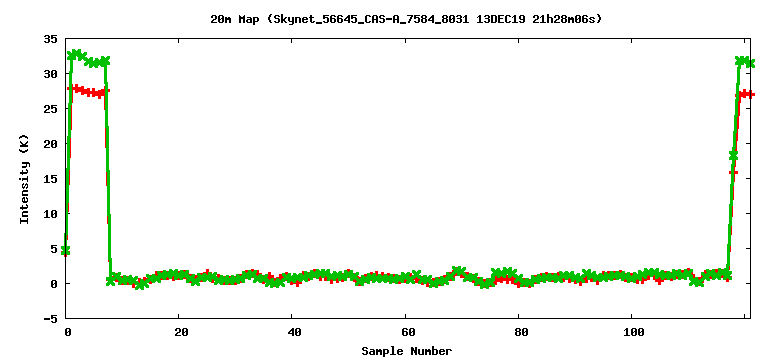Click the 10 tick label on y-axis

click(x=50, y=214)
